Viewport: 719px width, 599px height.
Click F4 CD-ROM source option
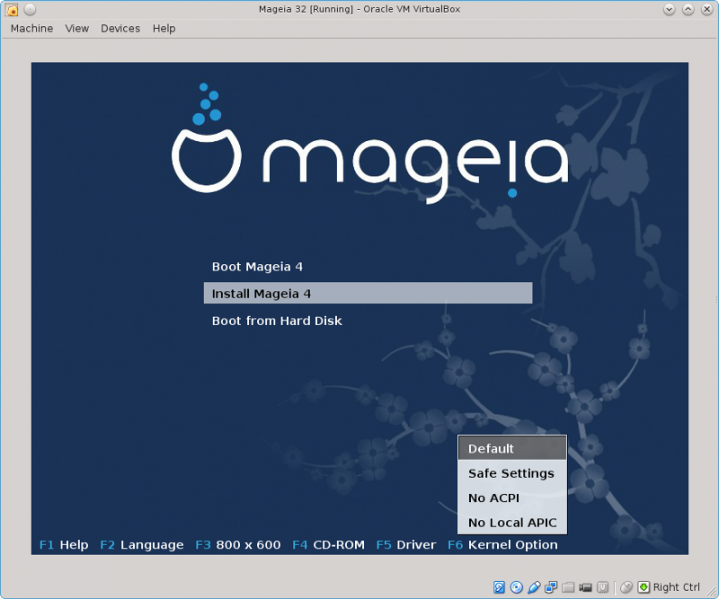click(x=328, y=545)
